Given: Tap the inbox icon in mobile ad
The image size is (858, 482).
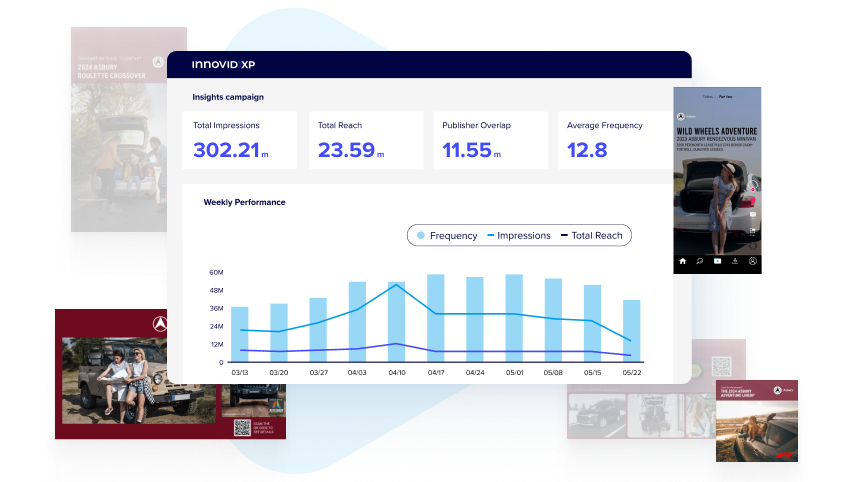Looking at the screenshot, I should point(735,261).
